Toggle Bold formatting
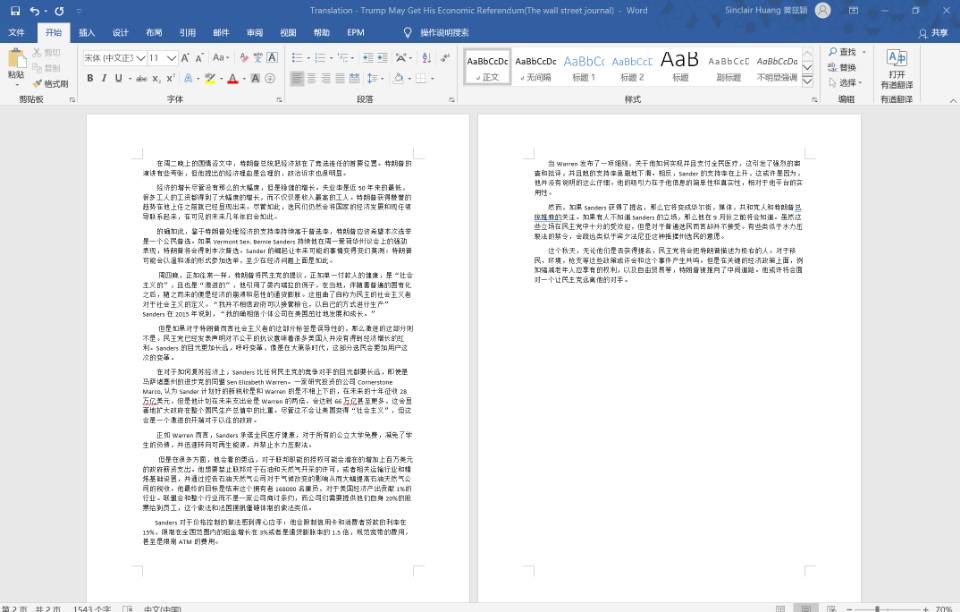960x612 pixels. pyautogui.click(x=90, y=78)
